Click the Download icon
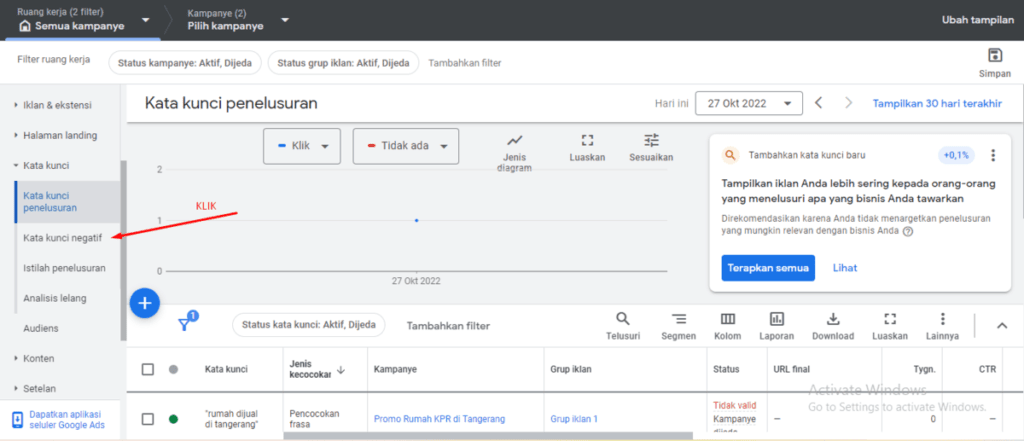 coord(832,319)
